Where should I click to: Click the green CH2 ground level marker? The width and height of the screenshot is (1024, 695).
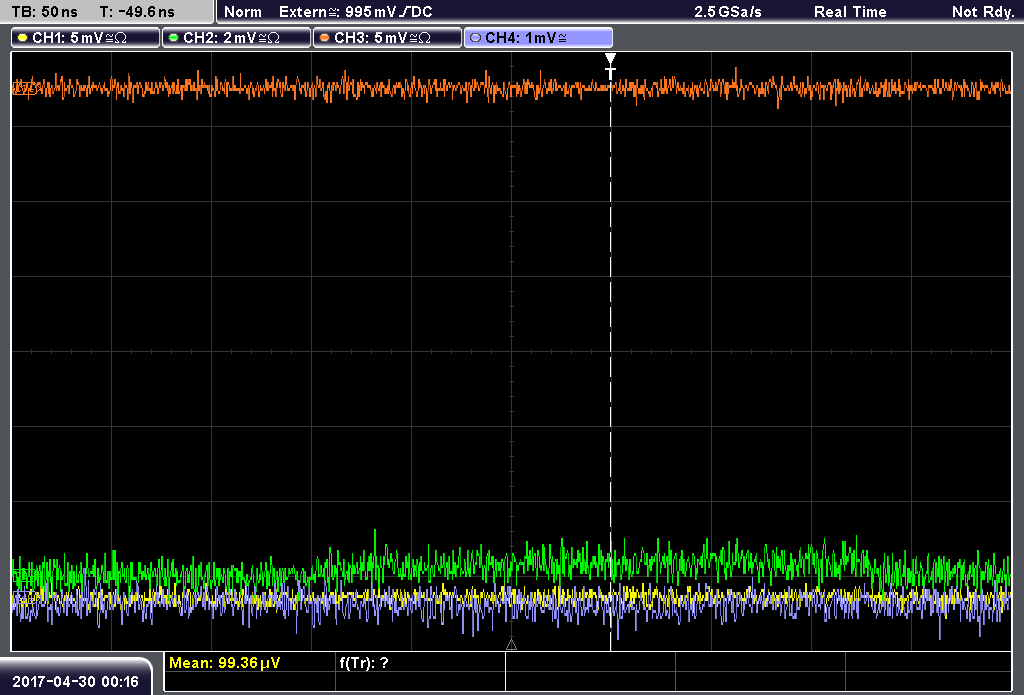[24, 575]
